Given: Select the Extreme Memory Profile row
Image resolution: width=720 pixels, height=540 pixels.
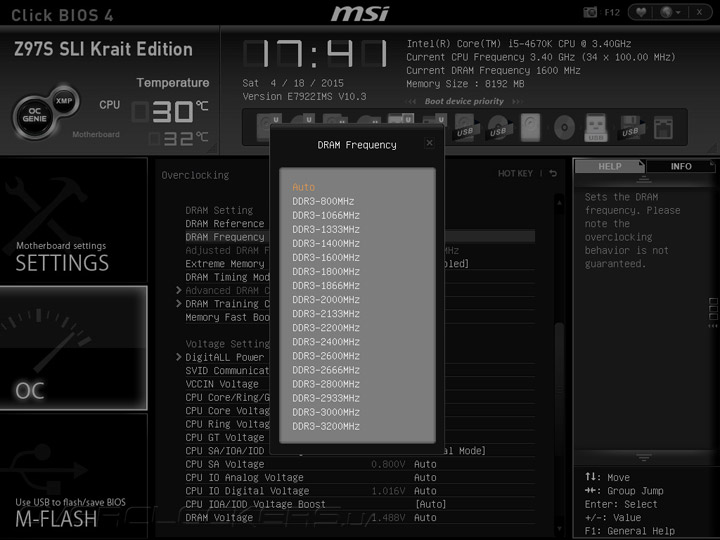Looking at the screenshot, I should tap(225, 264).
